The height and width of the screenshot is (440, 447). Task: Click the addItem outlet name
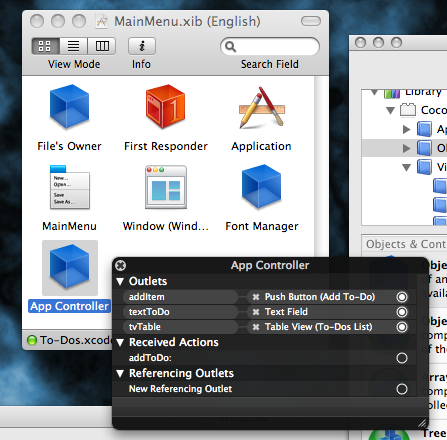click(146, 297)
